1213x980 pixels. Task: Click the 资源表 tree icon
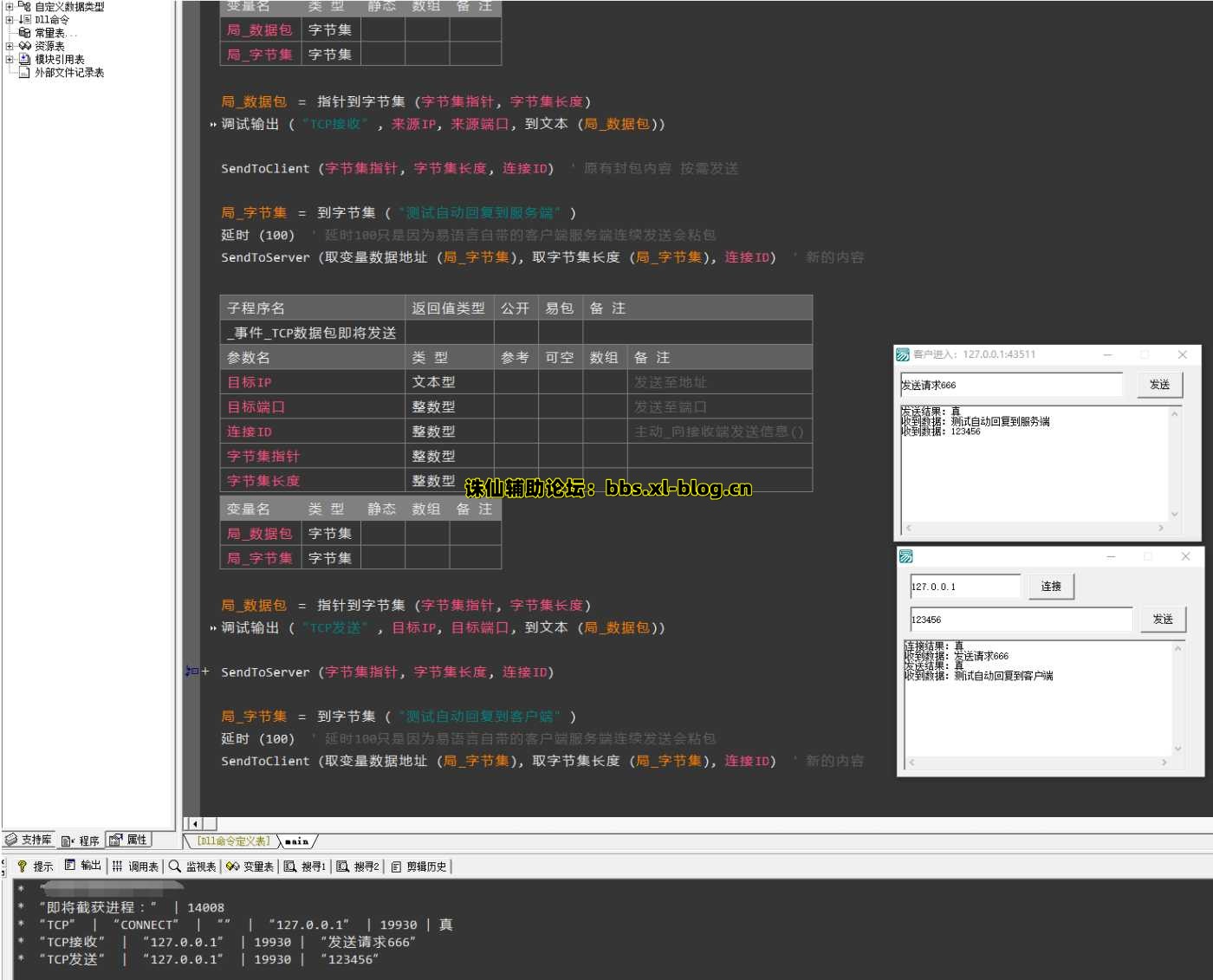coord(24,46)
